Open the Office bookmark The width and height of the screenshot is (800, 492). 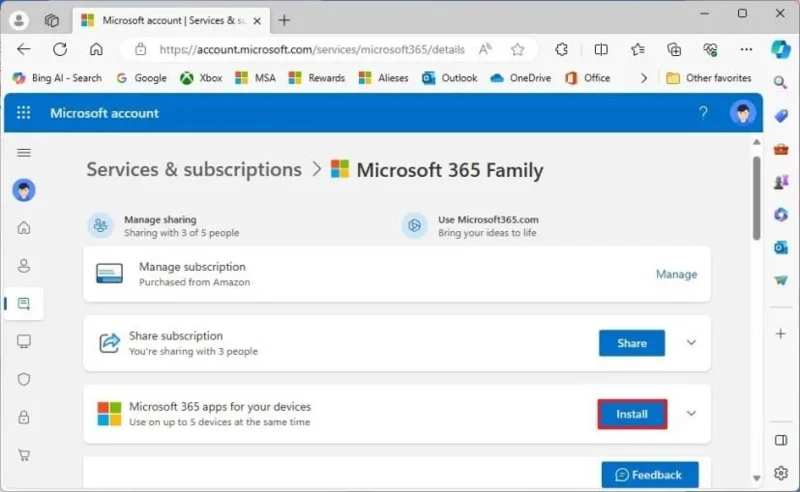(x=587, y=78)
